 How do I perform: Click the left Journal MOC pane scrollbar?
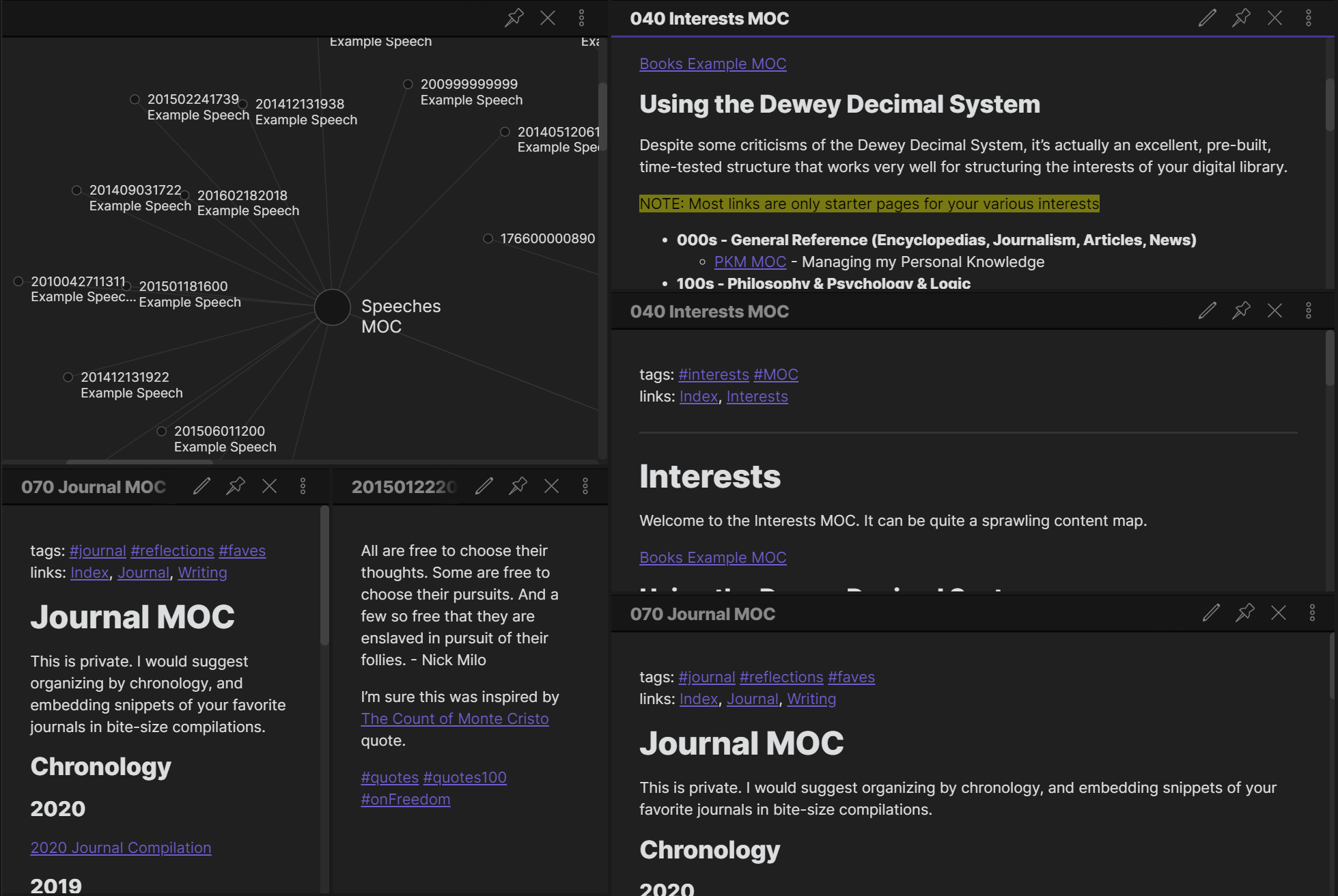point(324,575)
